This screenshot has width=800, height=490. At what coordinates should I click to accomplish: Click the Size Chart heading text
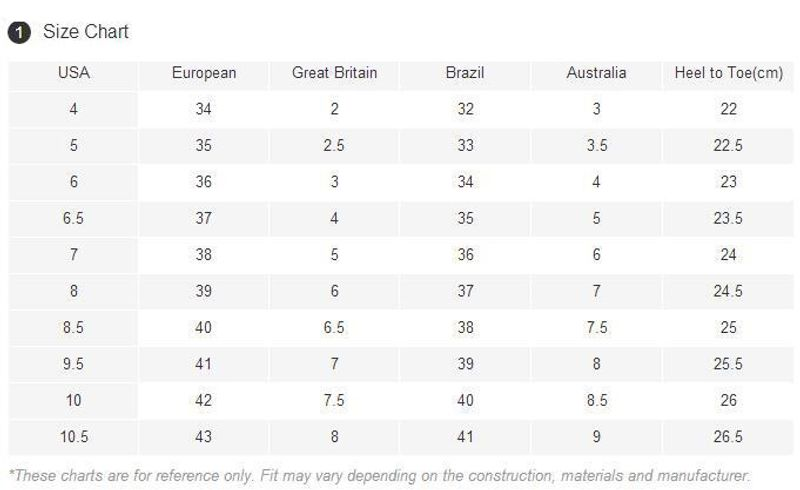point(86,32)
